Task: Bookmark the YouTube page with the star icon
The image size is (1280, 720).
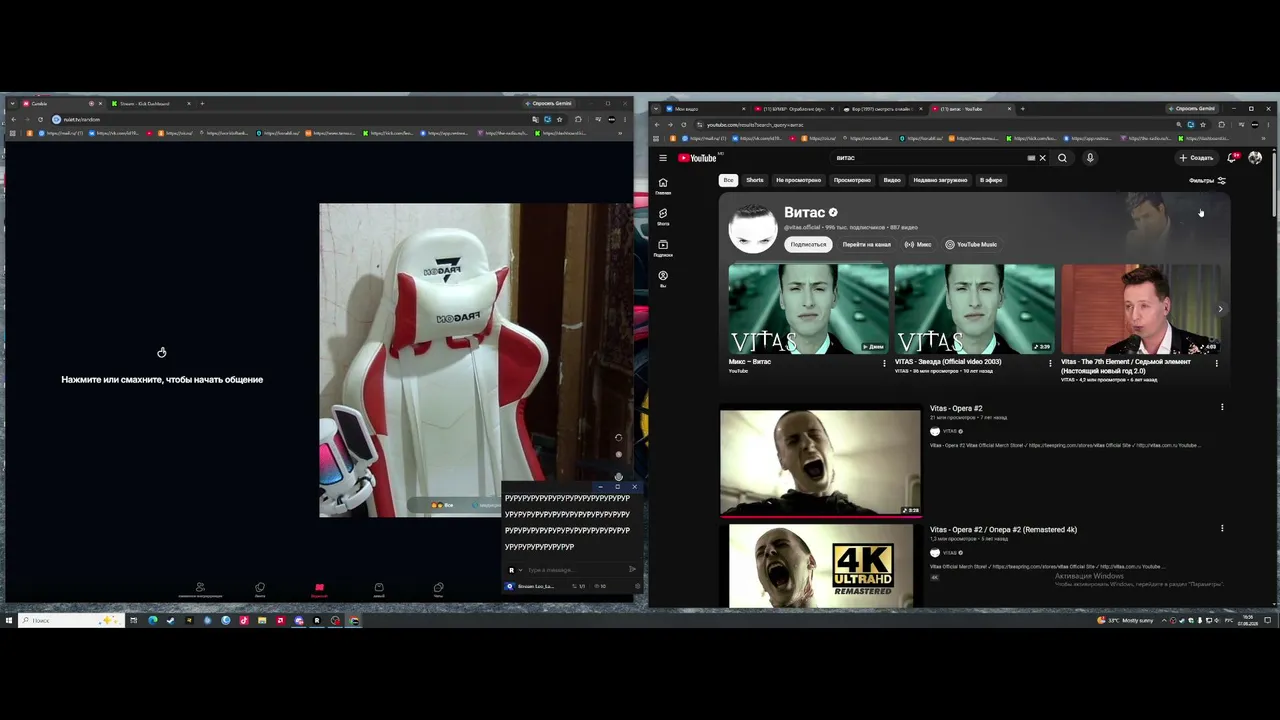Action: (x=1203, y=125)
